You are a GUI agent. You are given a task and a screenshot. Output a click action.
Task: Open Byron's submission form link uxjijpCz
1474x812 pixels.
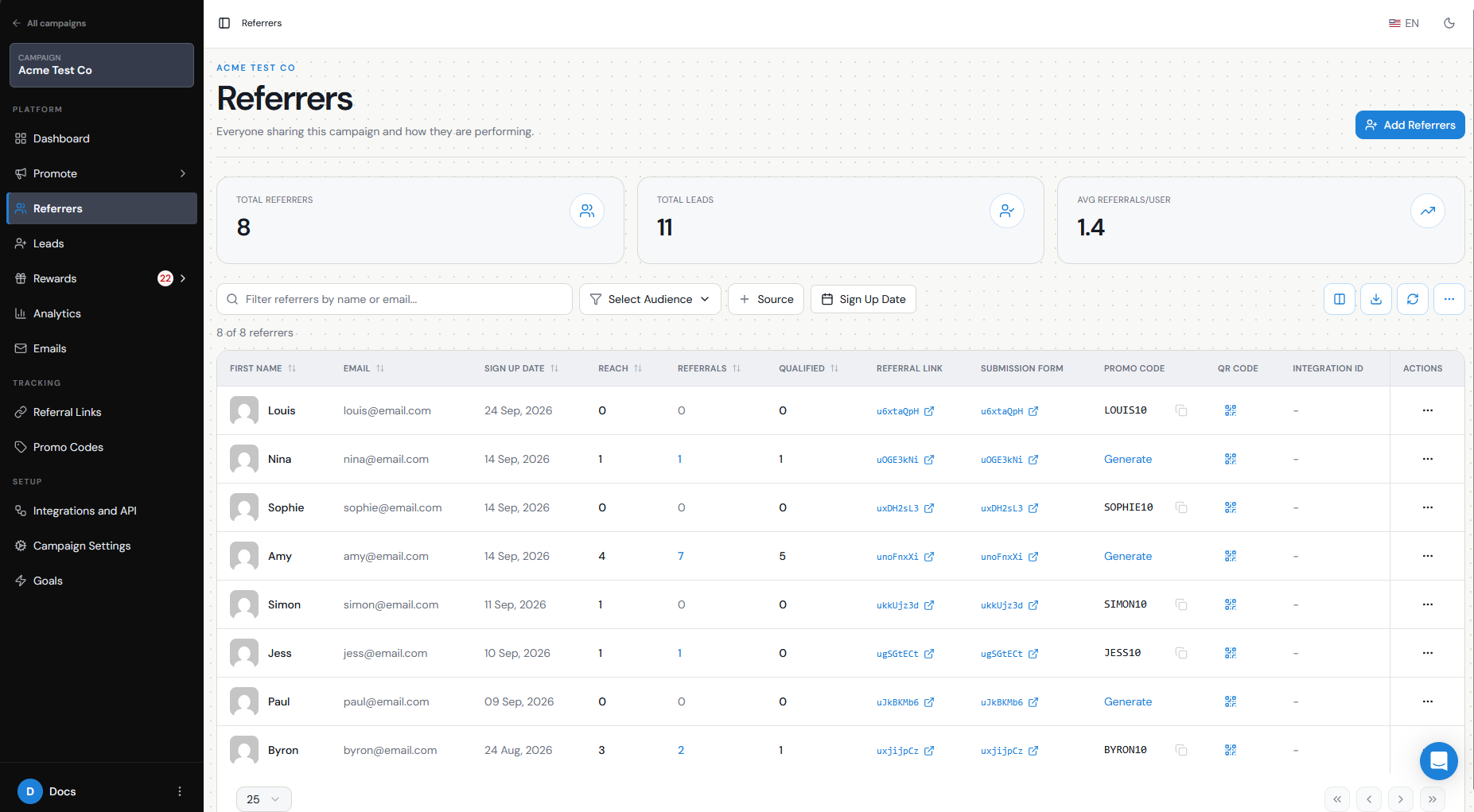1009,751
